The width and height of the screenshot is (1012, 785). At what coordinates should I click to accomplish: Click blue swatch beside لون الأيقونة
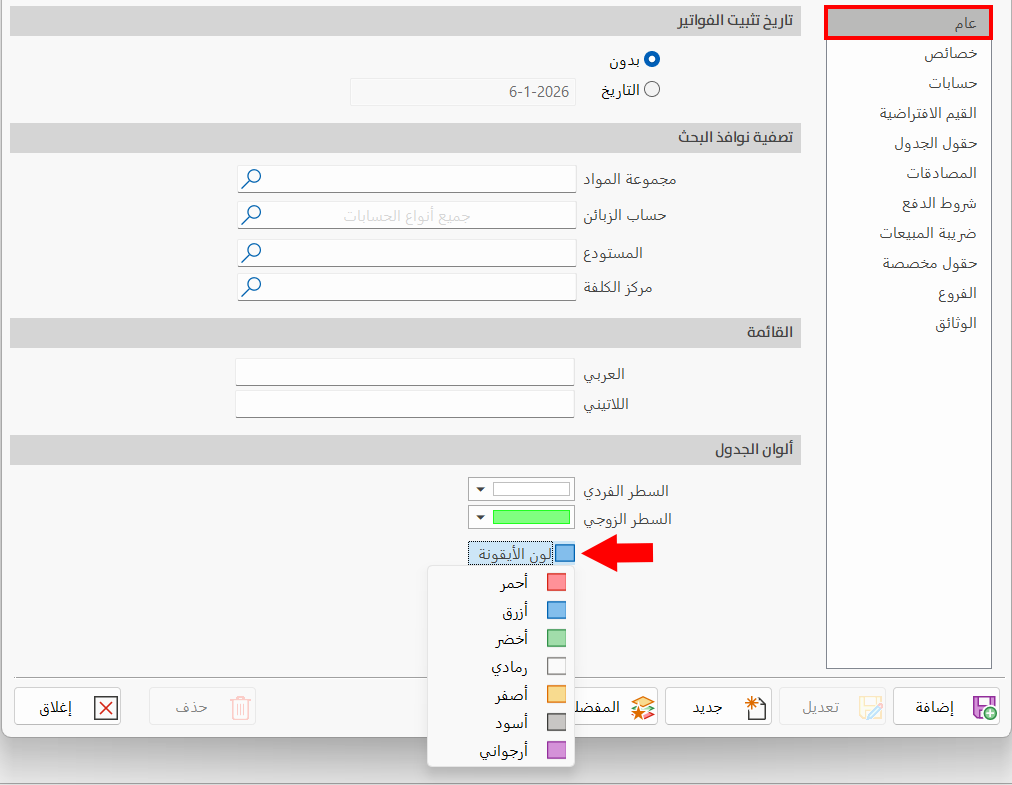pos(565,553)
